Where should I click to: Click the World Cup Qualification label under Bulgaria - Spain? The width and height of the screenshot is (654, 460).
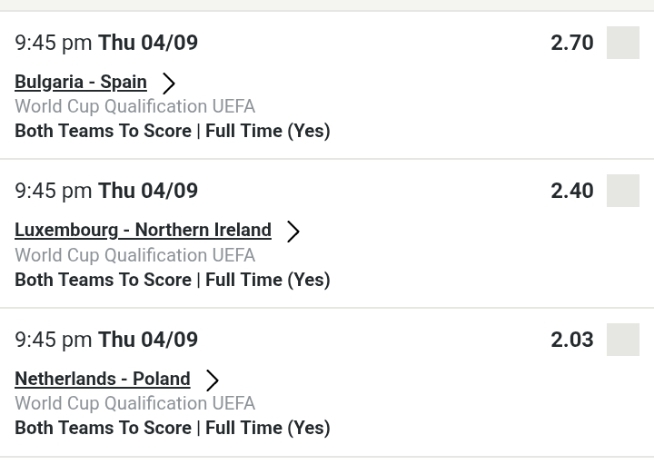(x=135, y=107)
